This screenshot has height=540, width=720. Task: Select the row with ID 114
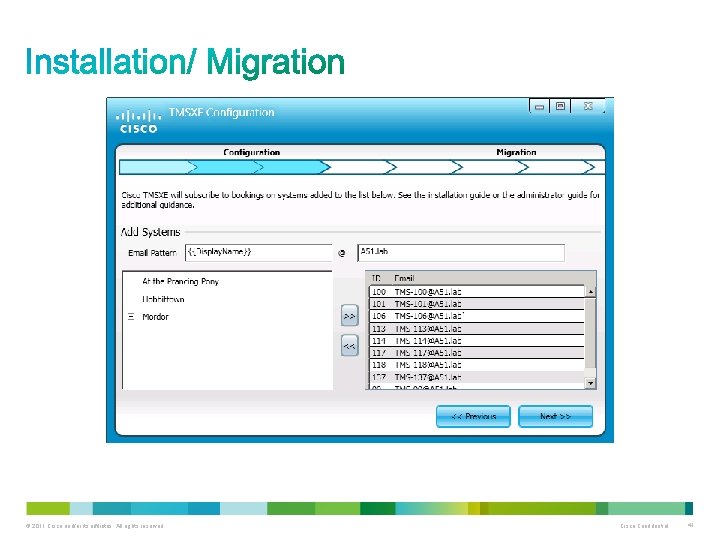(x=477, y=340)
